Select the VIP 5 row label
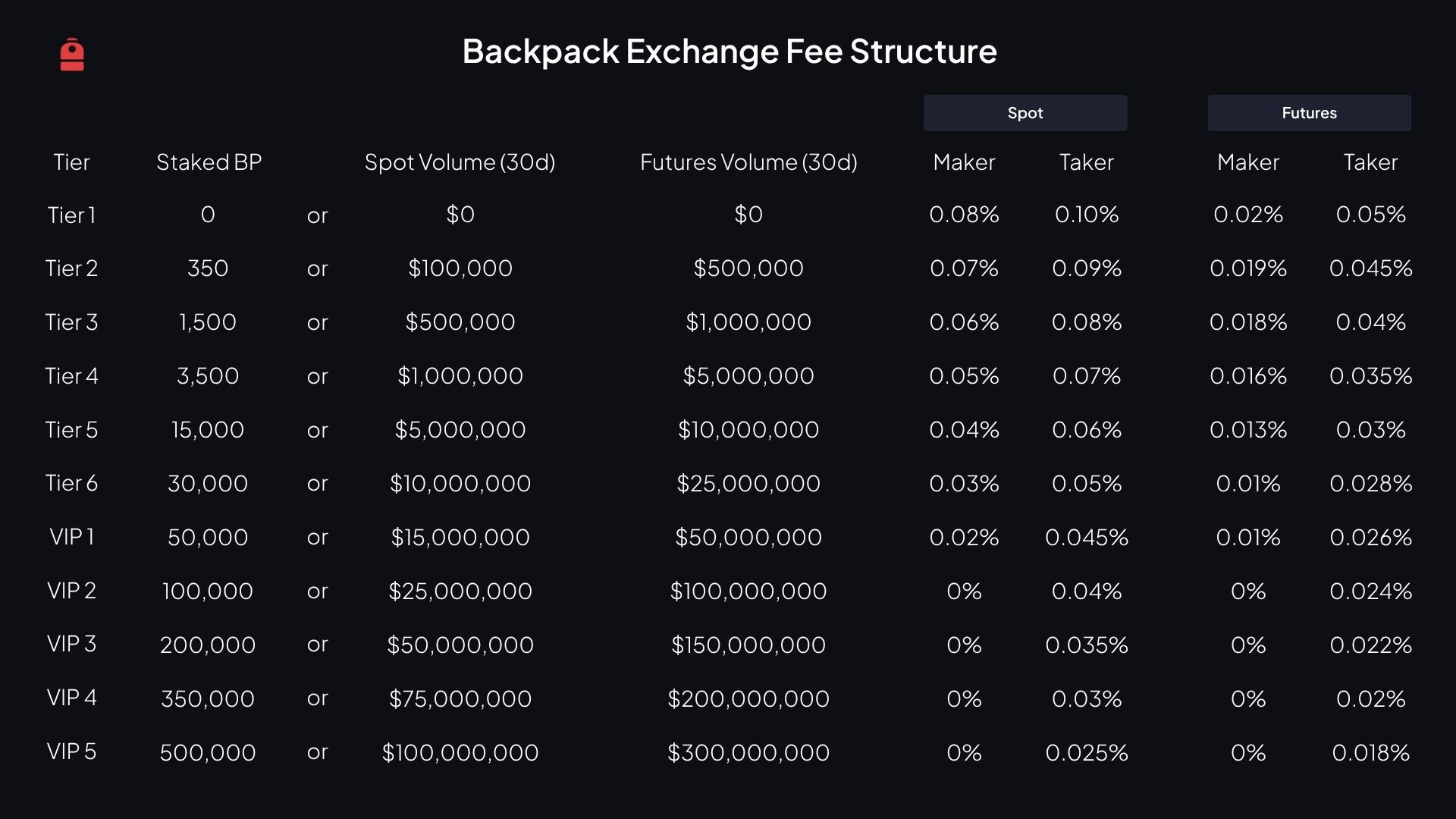 [71, 752]
